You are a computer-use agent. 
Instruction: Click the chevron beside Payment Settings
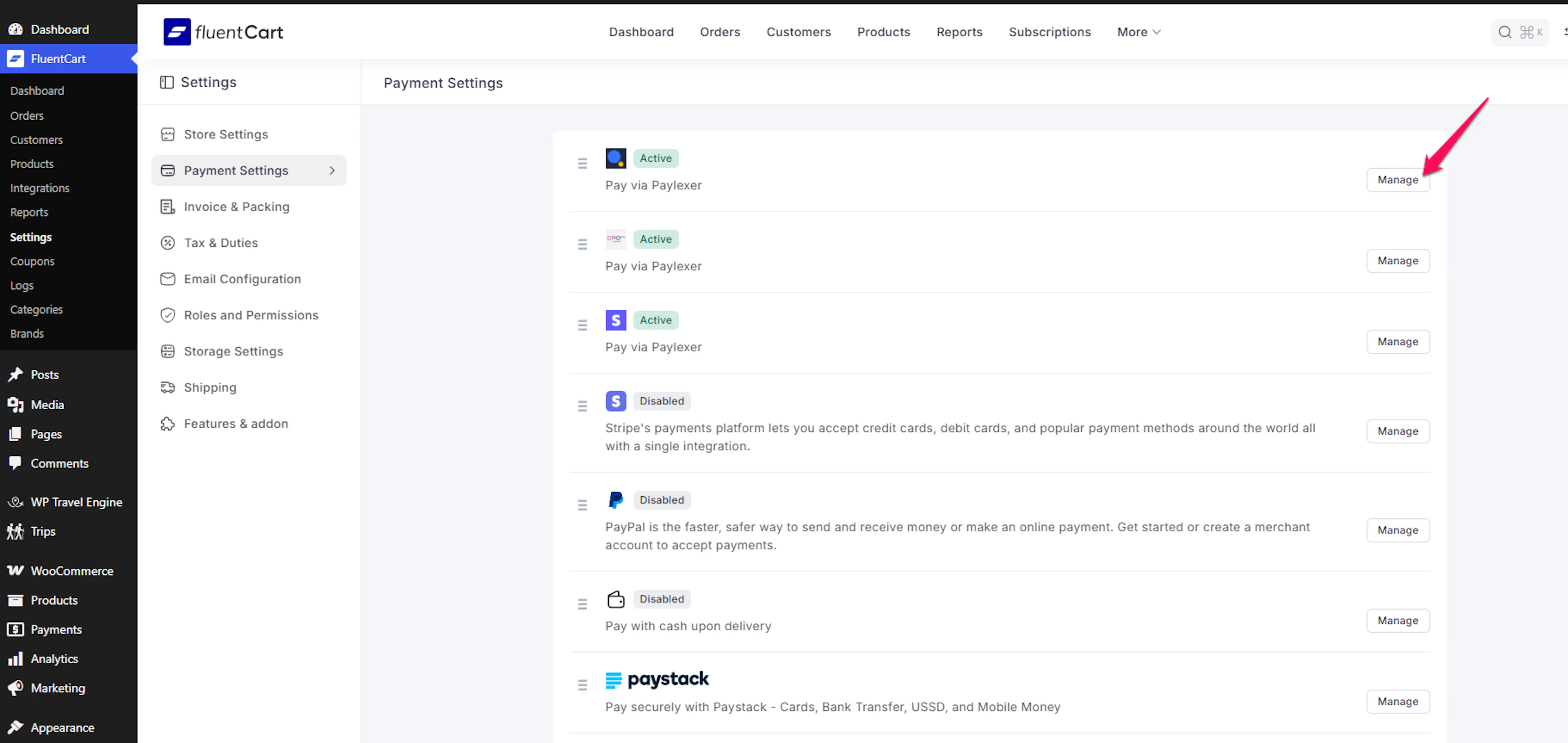pos(332,170)
